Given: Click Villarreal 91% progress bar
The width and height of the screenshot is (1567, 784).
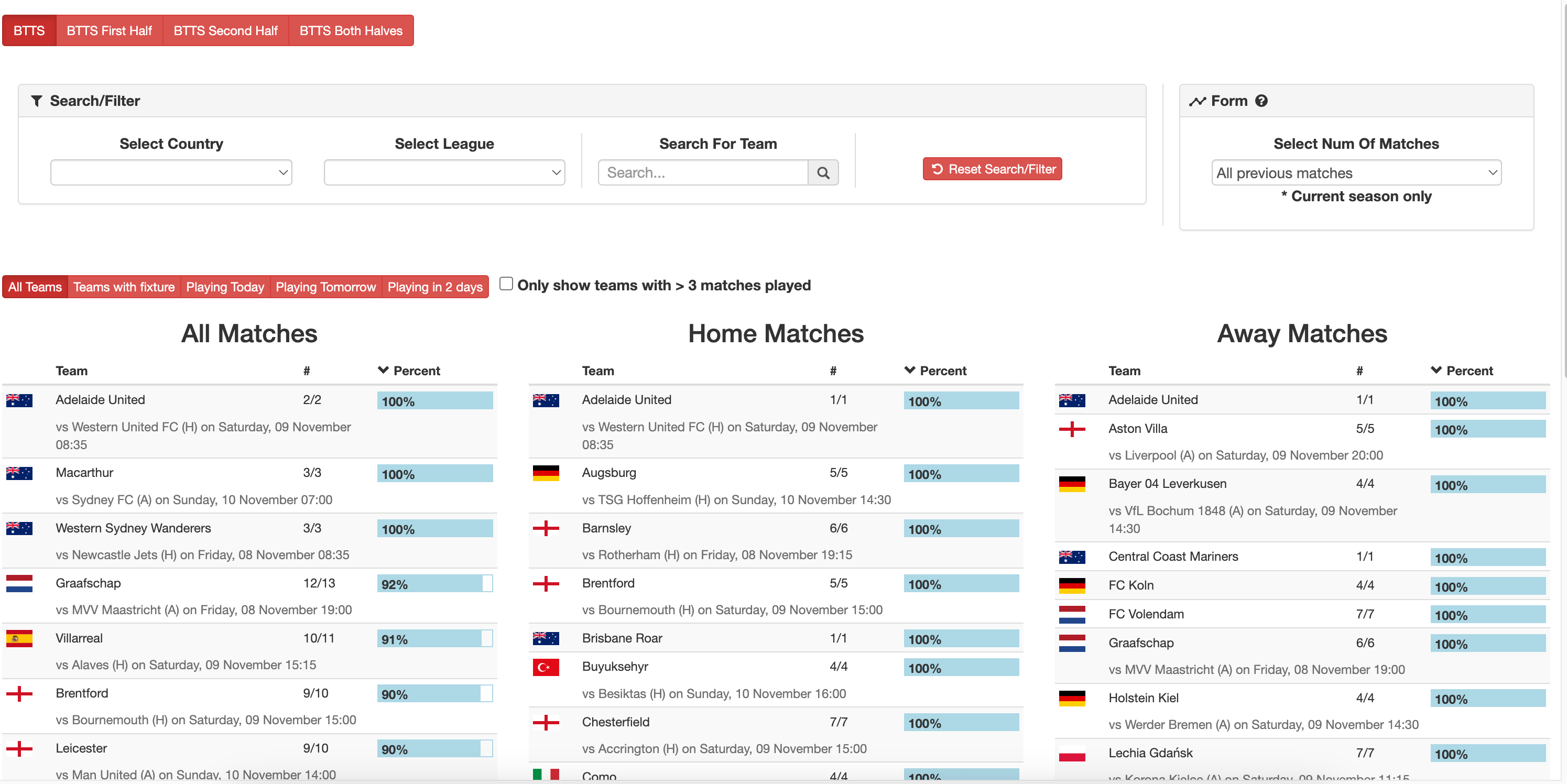Looking at the screenshot, I should click(x=435, y=639).
